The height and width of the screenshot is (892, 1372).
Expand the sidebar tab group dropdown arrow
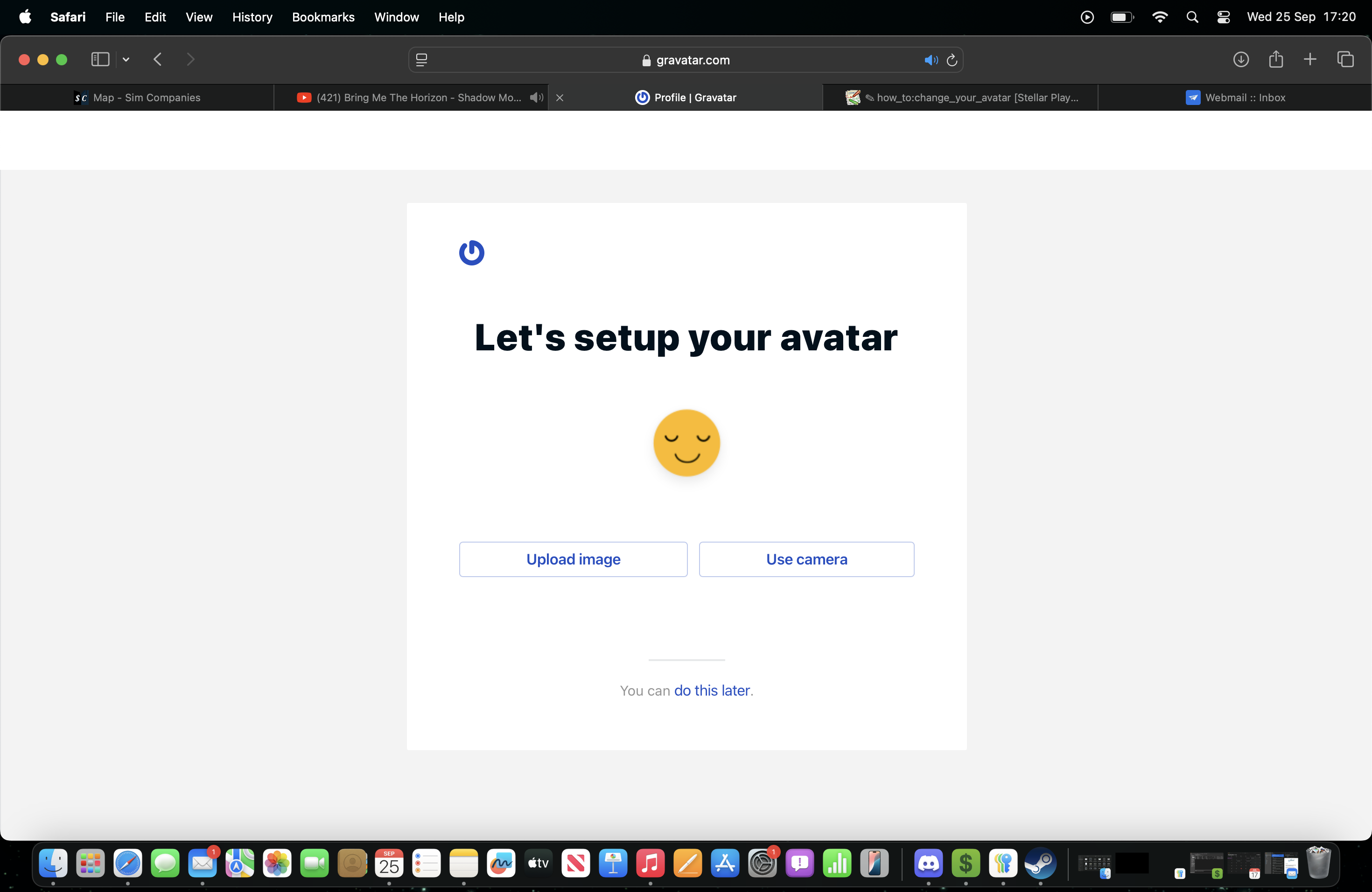tap(126, 59)
